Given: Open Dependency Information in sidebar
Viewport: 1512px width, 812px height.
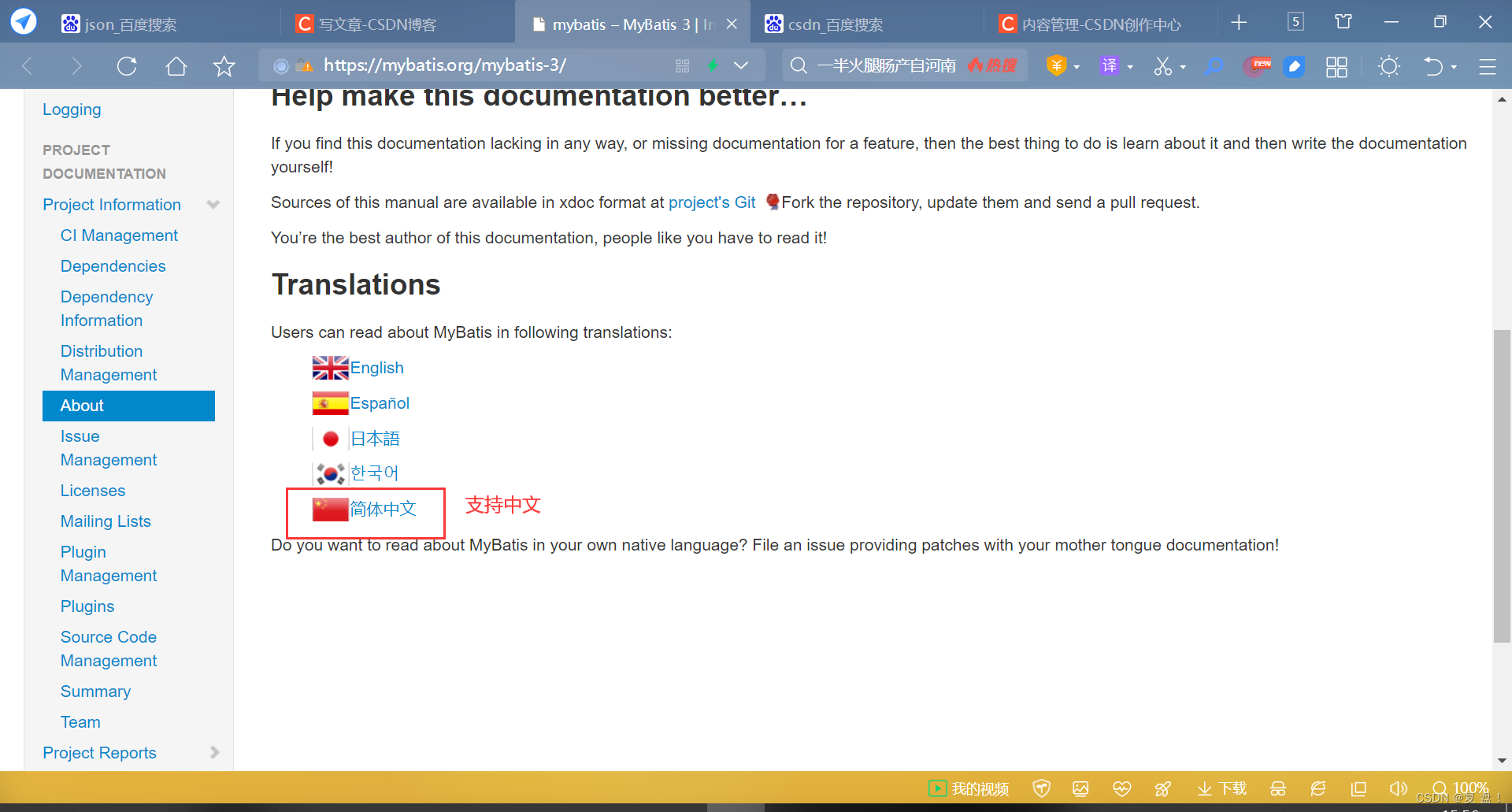Looking at the screenshot, I should tap(106, 309).
